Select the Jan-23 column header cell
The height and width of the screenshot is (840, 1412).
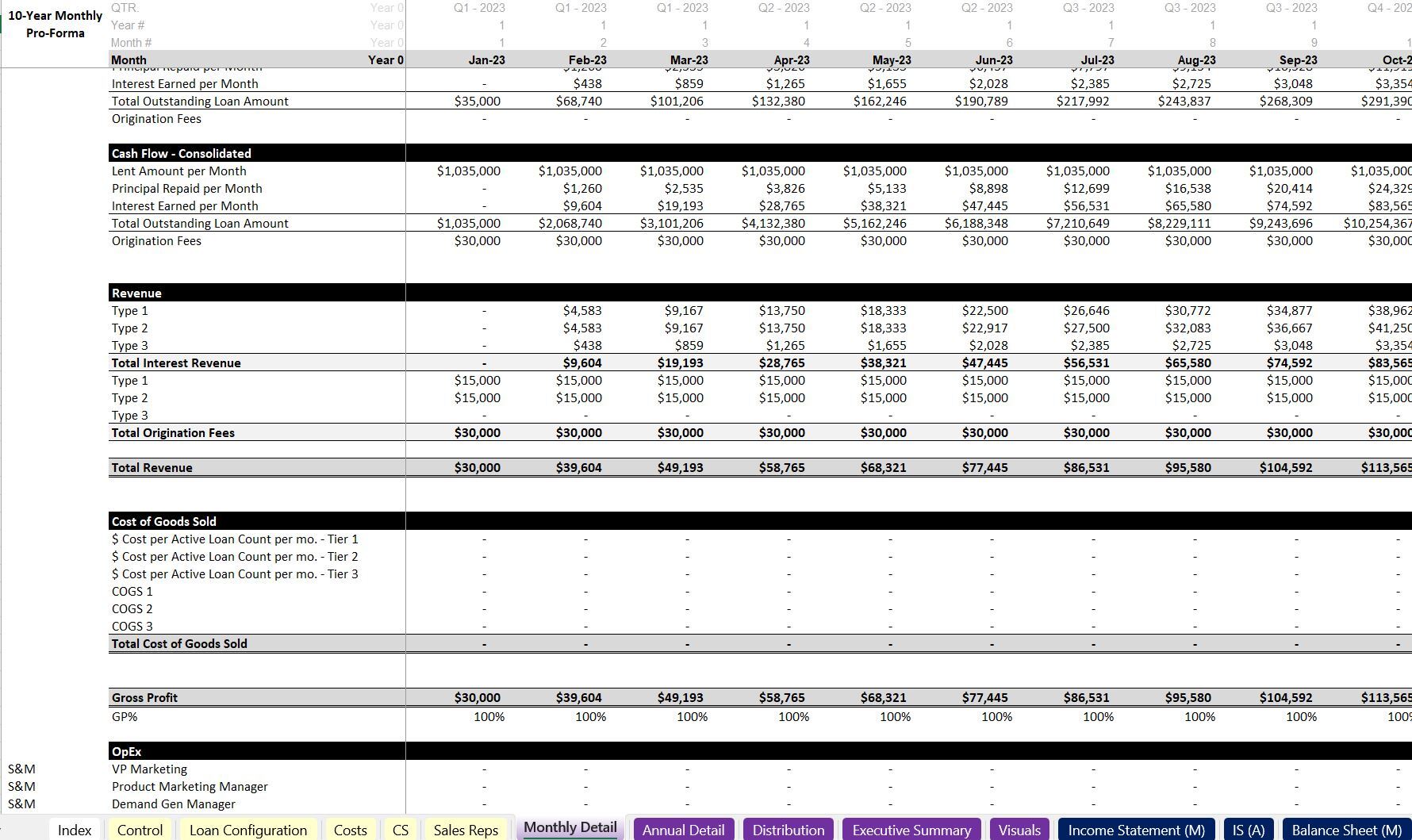point(486,59)
